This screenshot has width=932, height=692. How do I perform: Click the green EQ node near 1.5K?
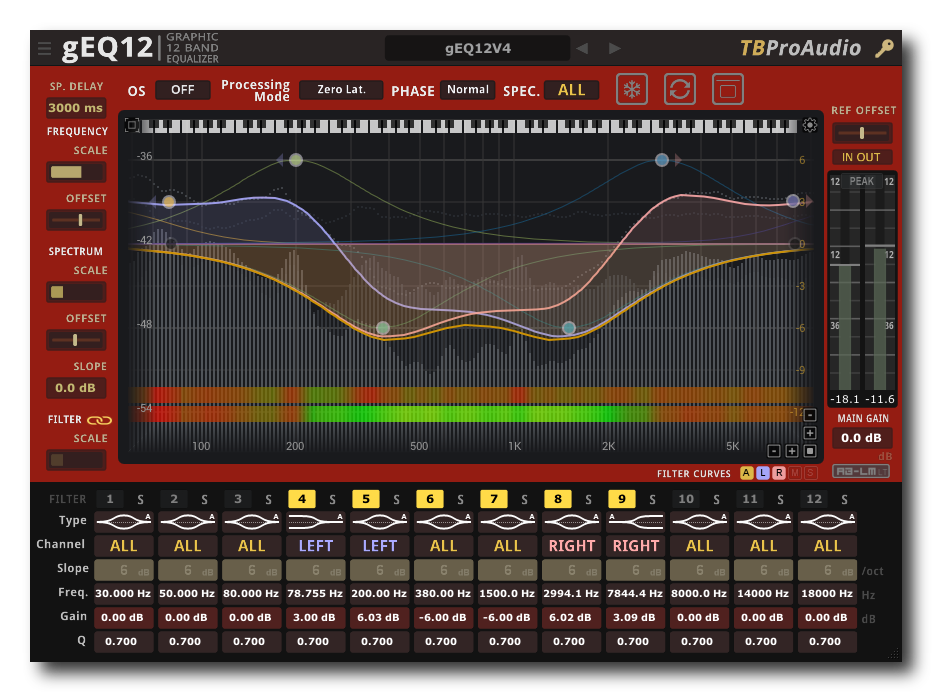click(x=569, y=328)
